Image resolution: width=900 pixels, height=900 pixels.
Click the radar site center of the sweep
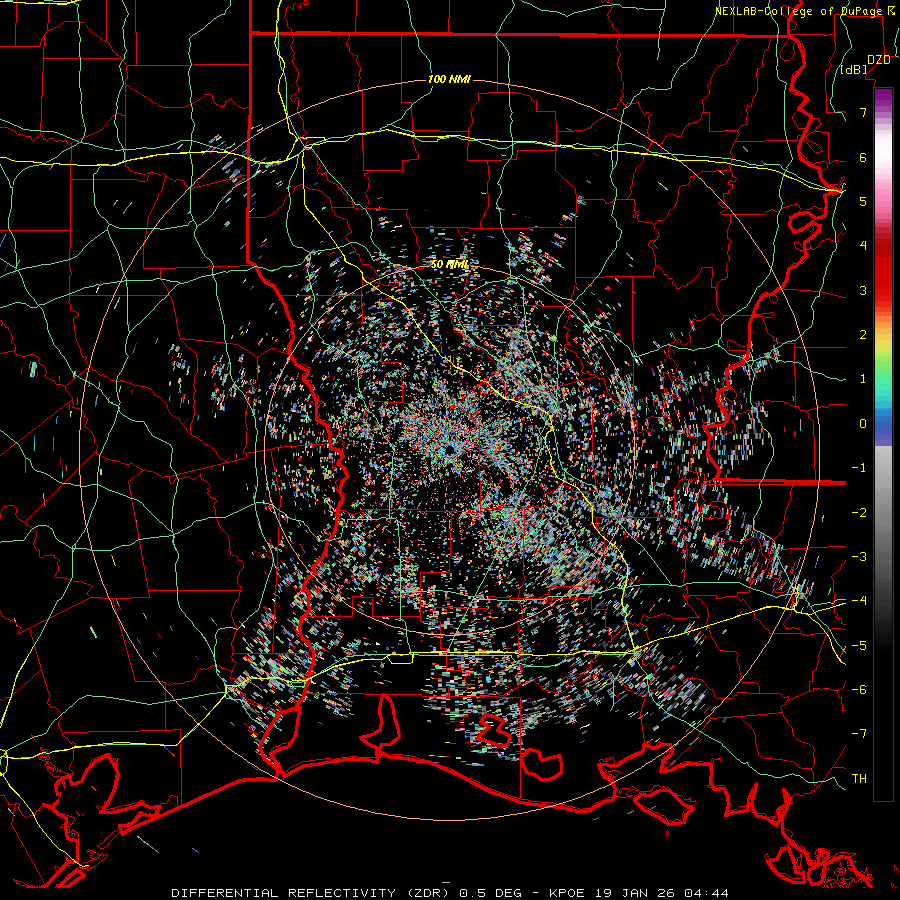pos(449,449)
